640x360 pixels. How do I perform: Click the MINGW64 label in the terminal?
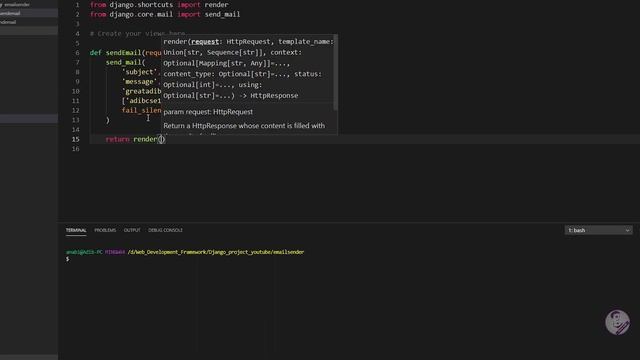point(115,252)
